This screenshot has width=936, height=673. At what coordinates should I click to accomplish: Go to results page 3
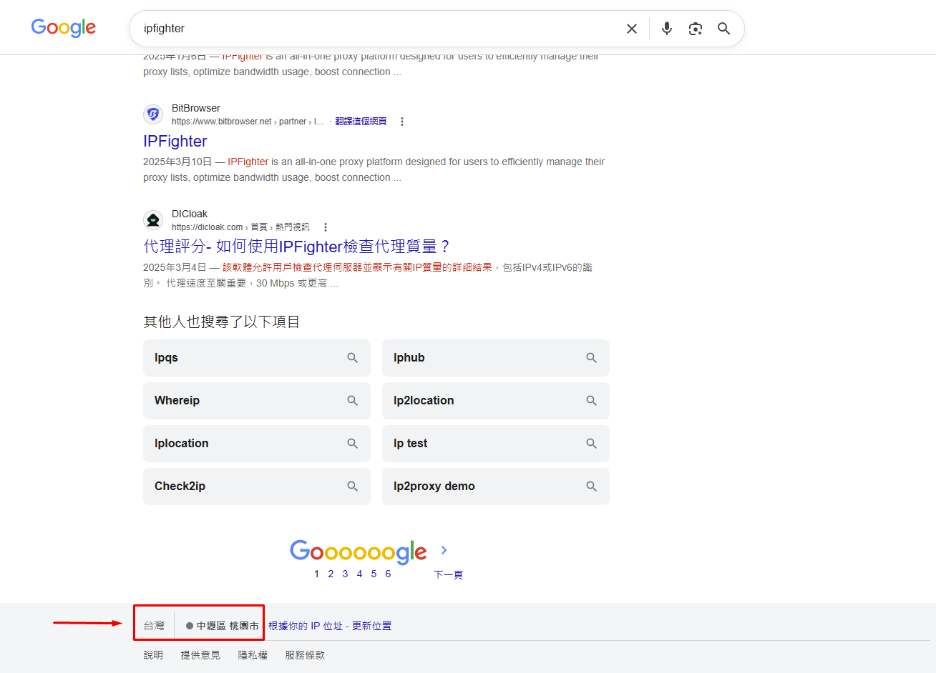345,574
